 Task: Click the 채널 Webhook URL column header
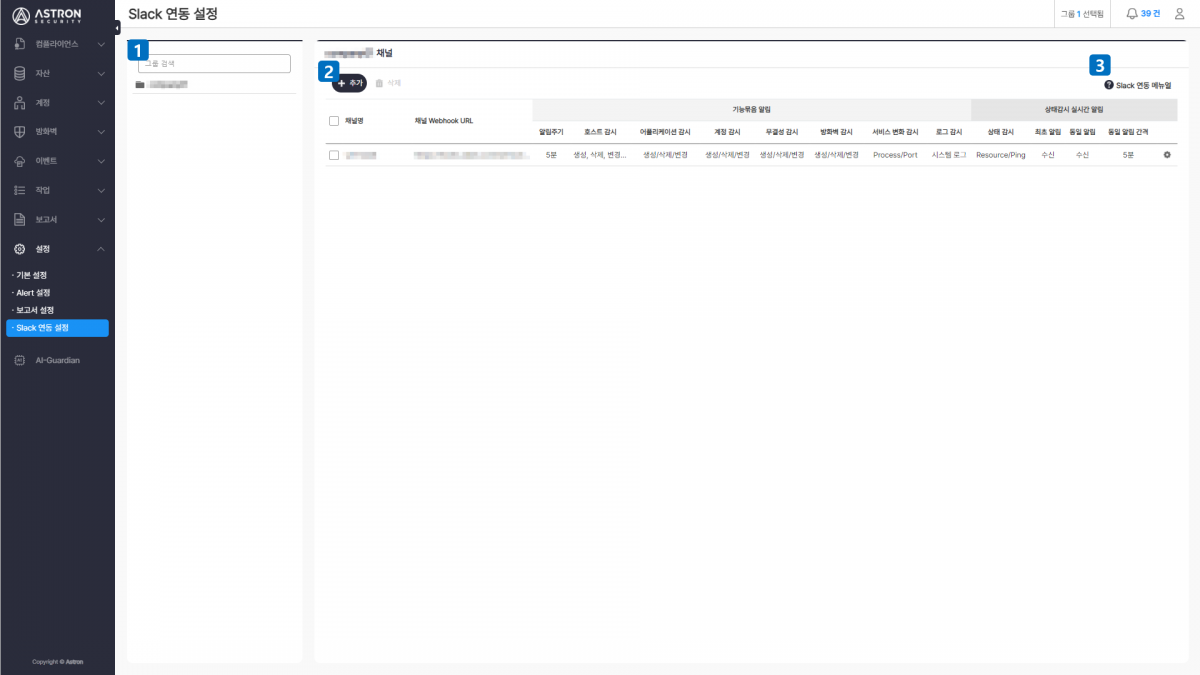(444, 121)
